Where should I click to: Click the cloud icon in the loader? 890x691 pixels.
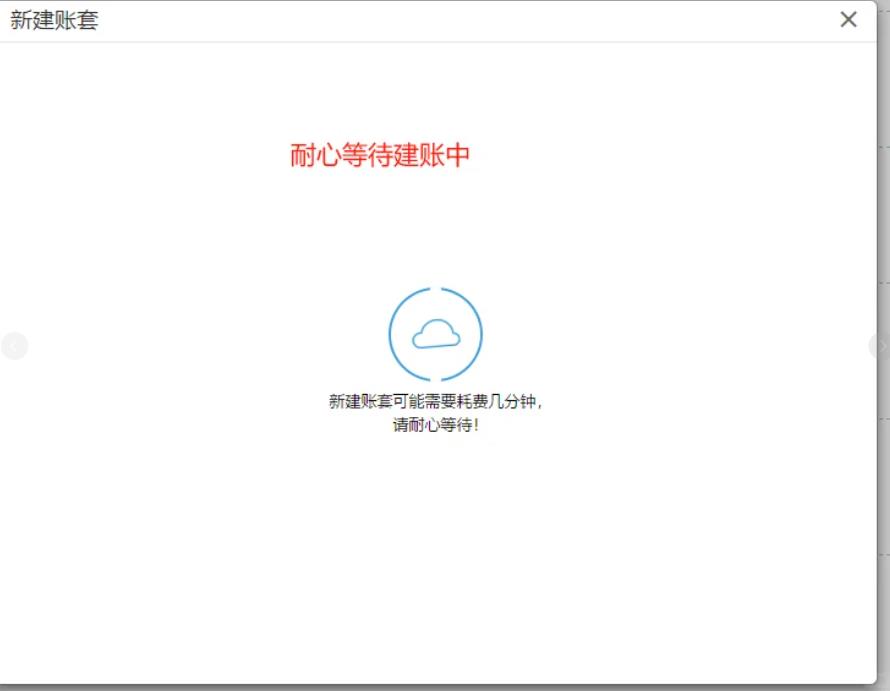coord(435,334)
